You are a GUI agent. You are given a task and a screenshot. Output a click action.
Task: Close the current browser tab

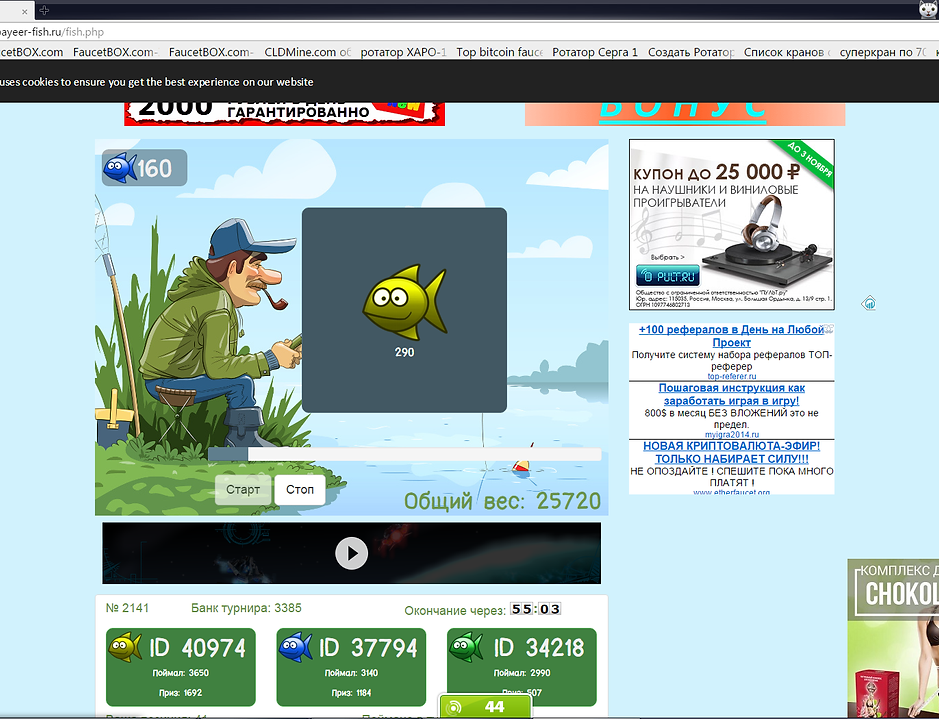(x=25, y=11)
